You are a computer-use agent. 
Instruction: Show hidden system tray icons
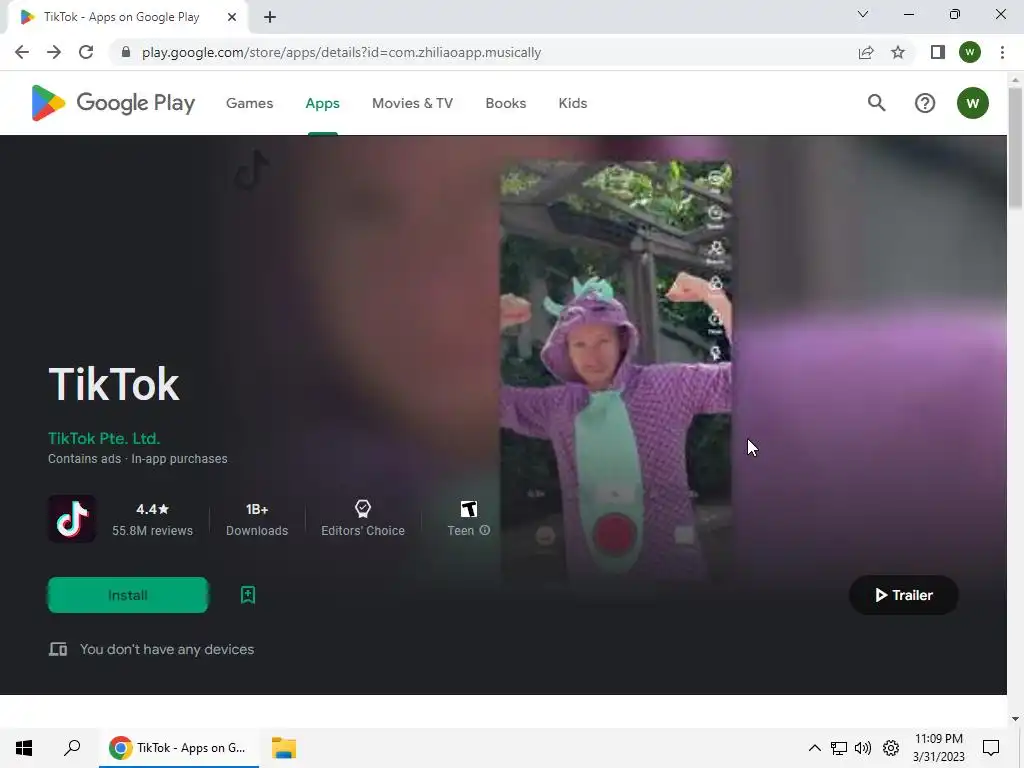coord(814,748)
